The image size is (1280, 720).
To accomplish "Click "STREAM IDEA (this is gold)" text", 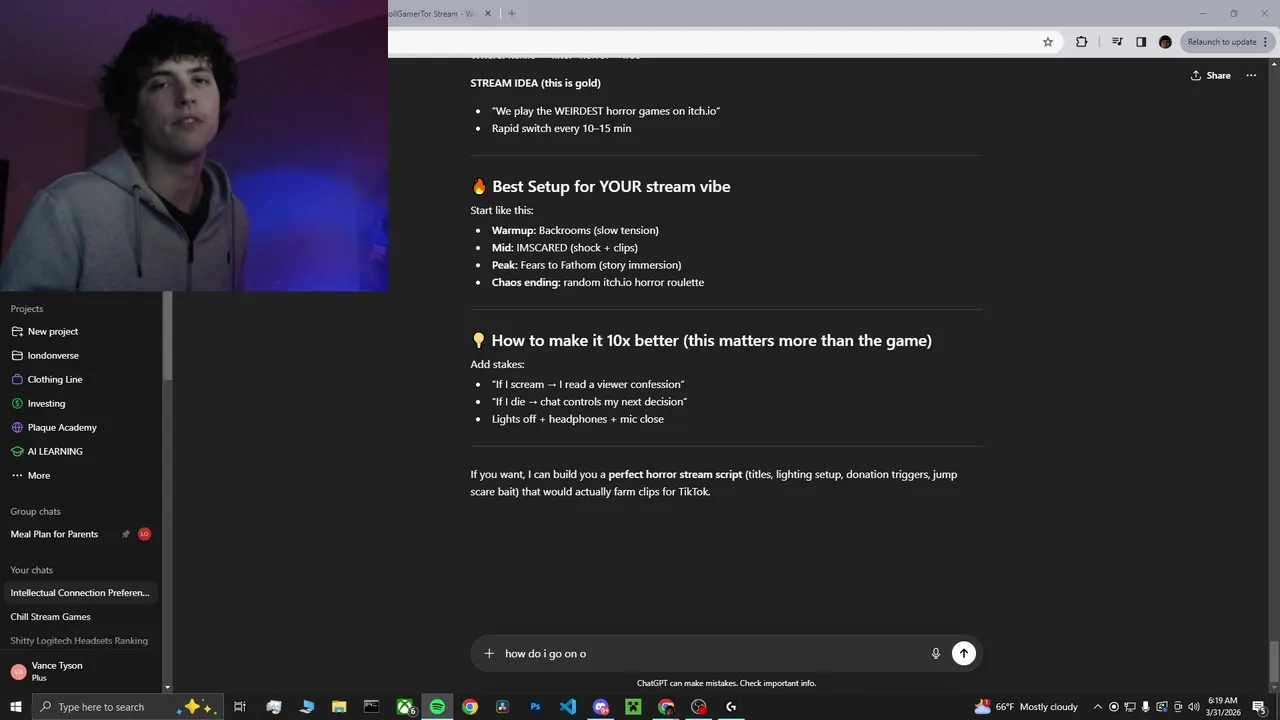I will pyautogui.click(x=535, y=83).
